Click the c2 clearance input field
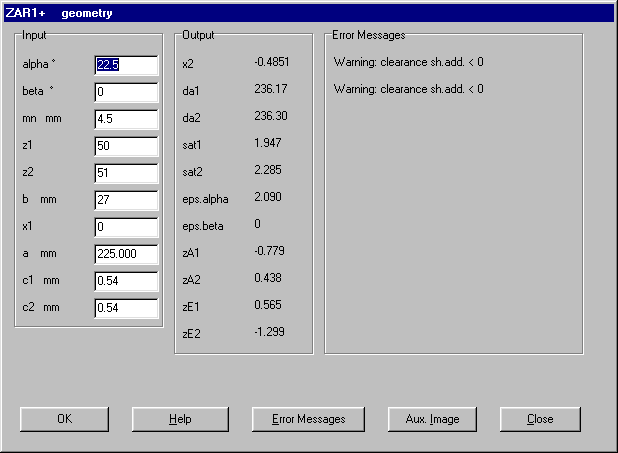Image resolution: width=618 pixels, height=453 pixels. coord(126,308)
